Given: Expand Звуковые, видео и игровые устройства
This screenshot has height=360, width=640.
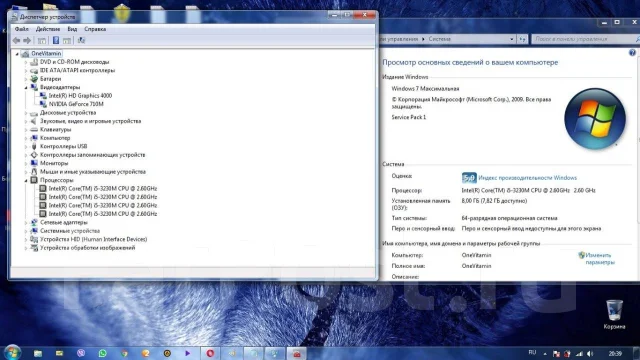Looking at the screenshot, I should (26, 121).
